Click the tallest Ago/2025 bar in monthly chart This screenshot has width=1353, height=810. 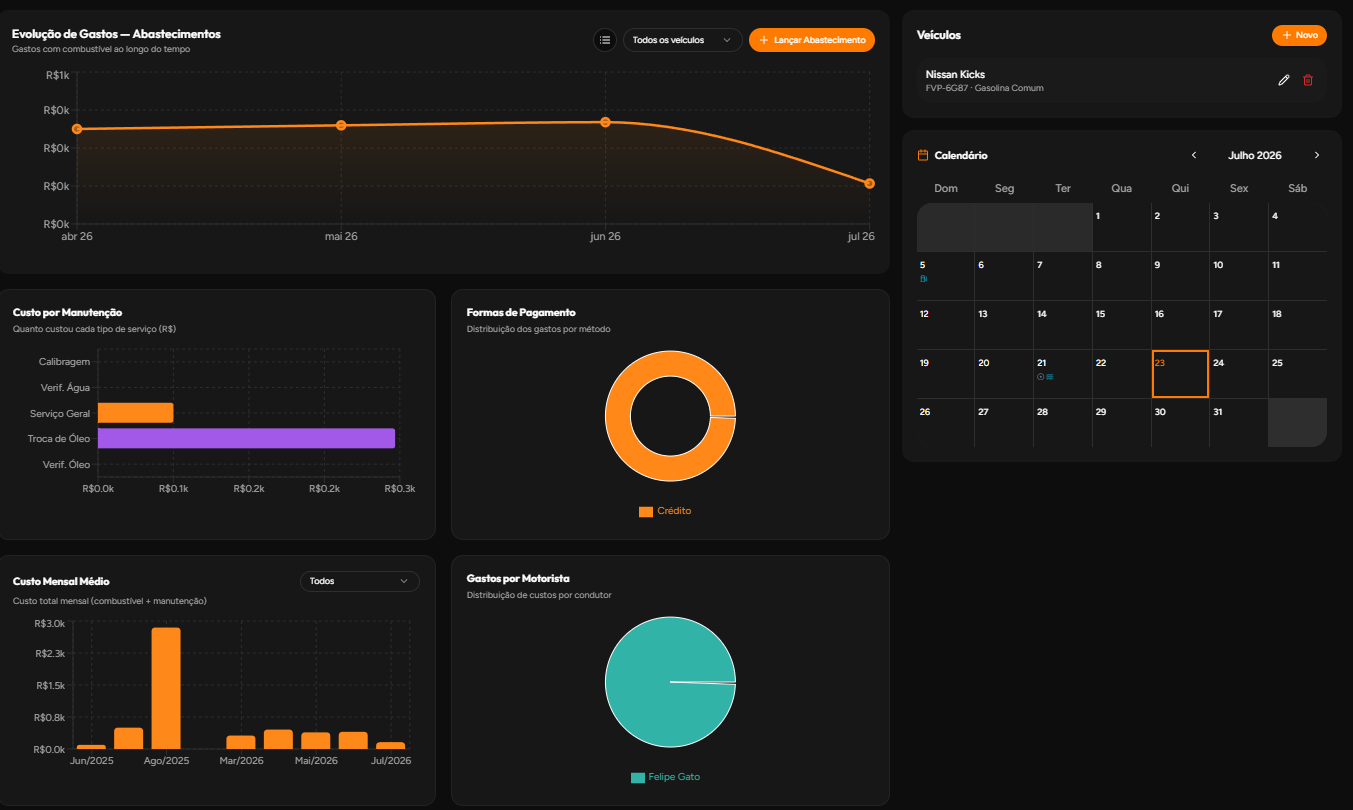pyautogui.click(x=166, y=688)
